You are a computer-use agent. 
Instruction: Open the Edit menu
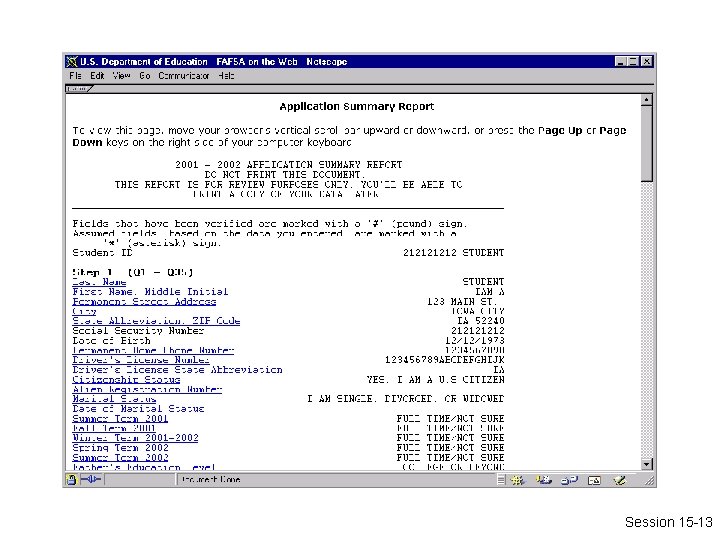point(97,76)
